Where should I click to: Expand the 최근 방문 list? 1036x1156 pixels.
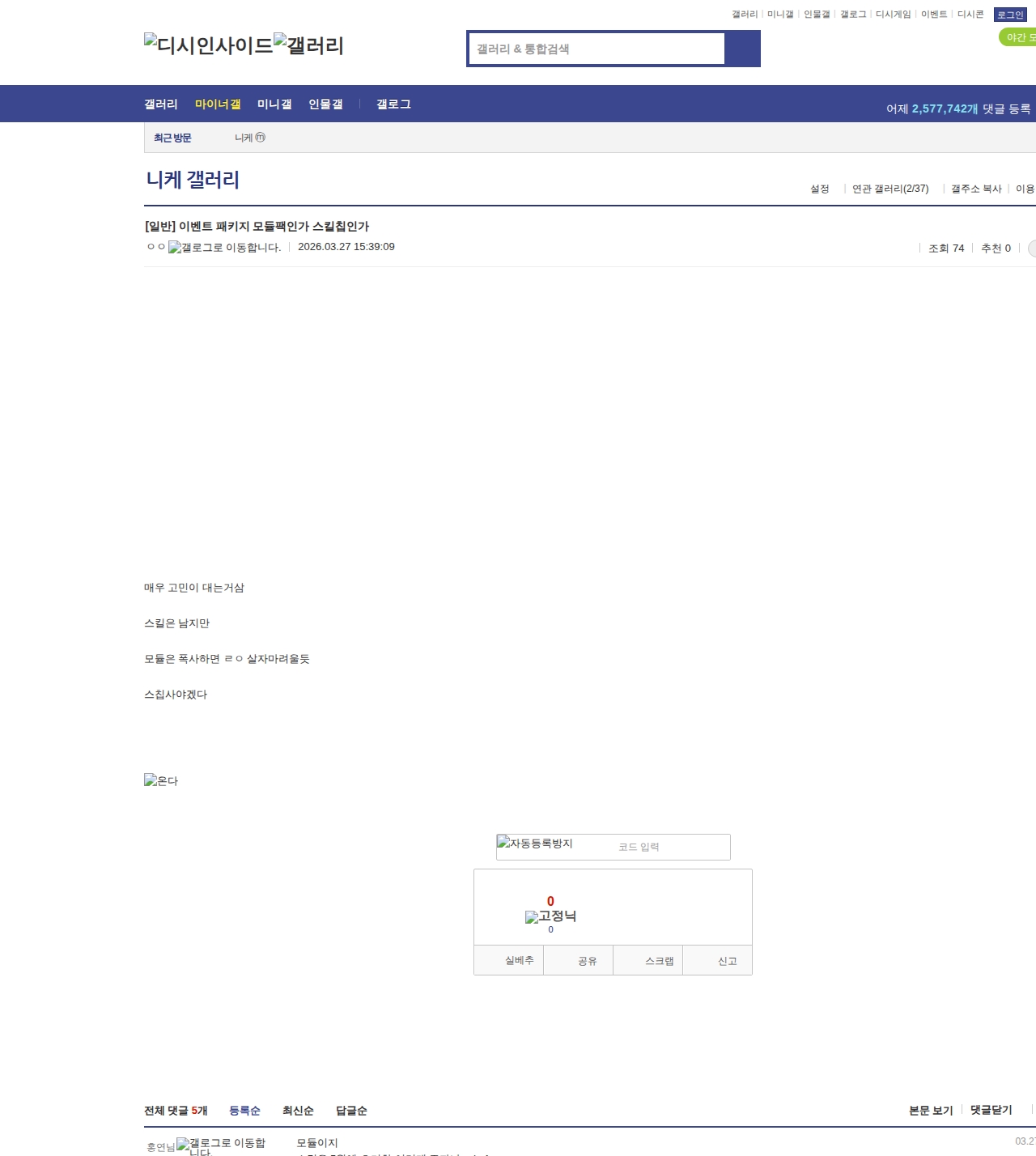coord(172,138)
